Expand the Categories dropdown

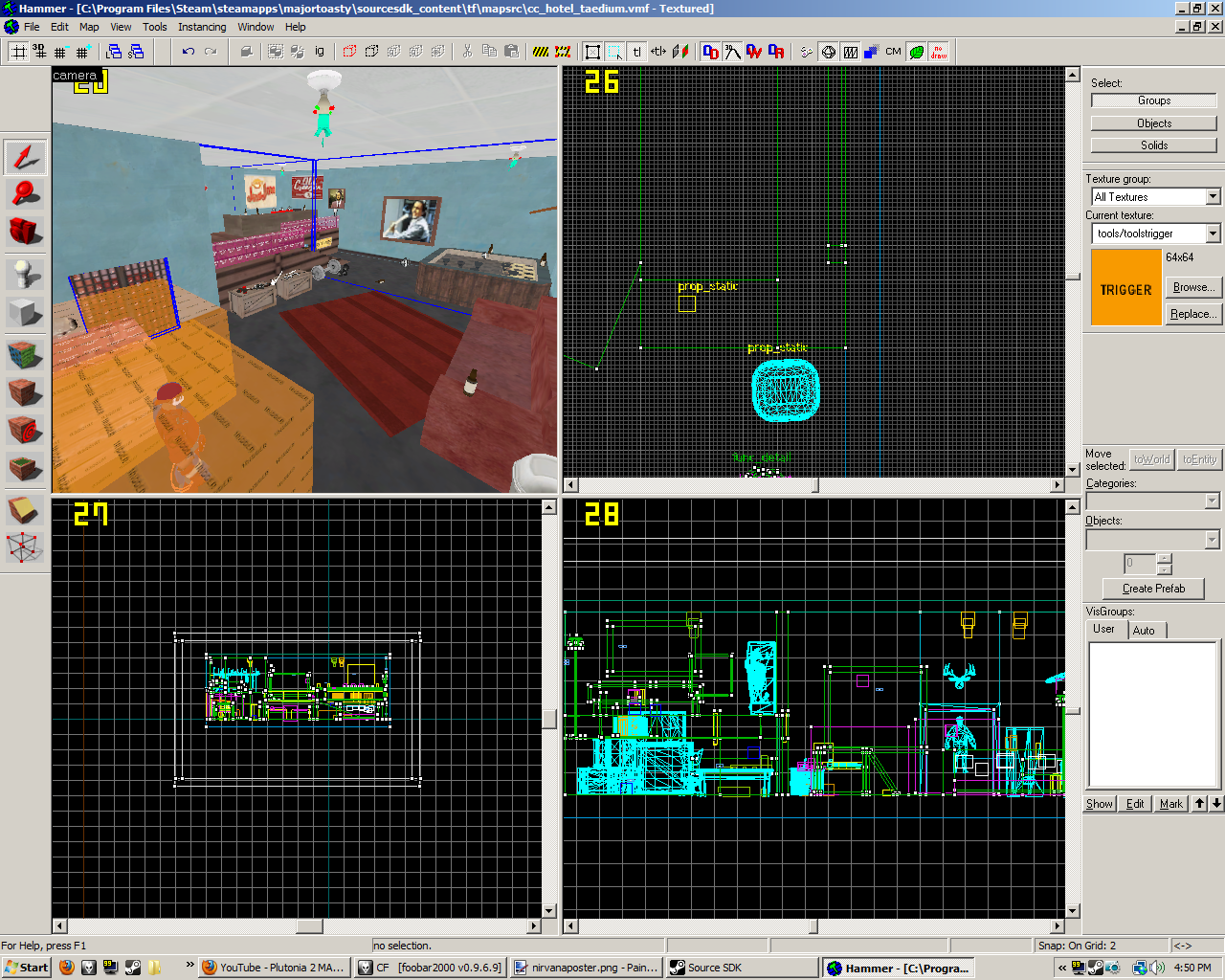[1212, 501]
